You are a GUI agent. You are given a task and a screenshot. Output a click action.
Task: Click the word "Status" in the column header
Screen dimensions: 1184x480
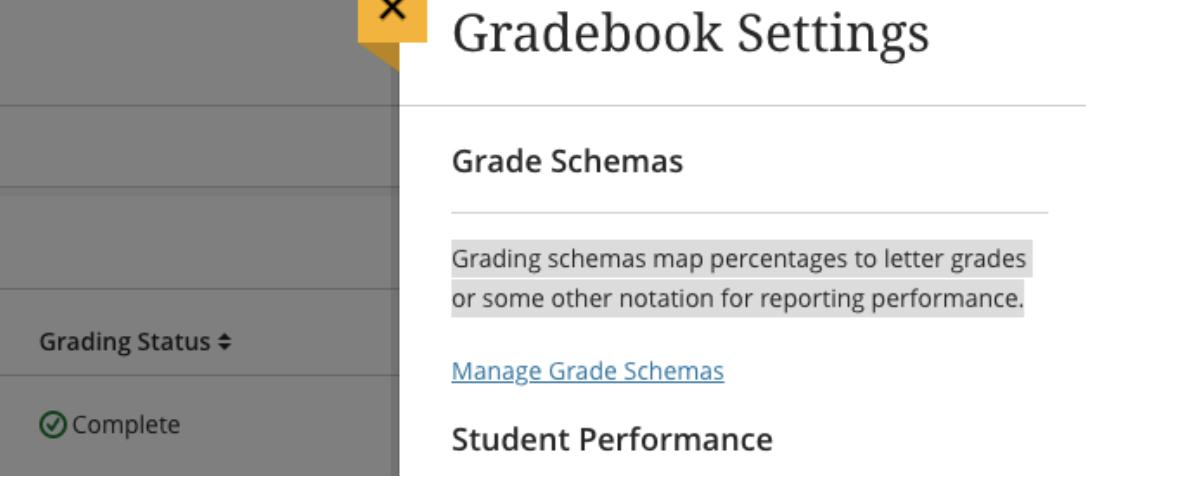click(x=174, y=342)
